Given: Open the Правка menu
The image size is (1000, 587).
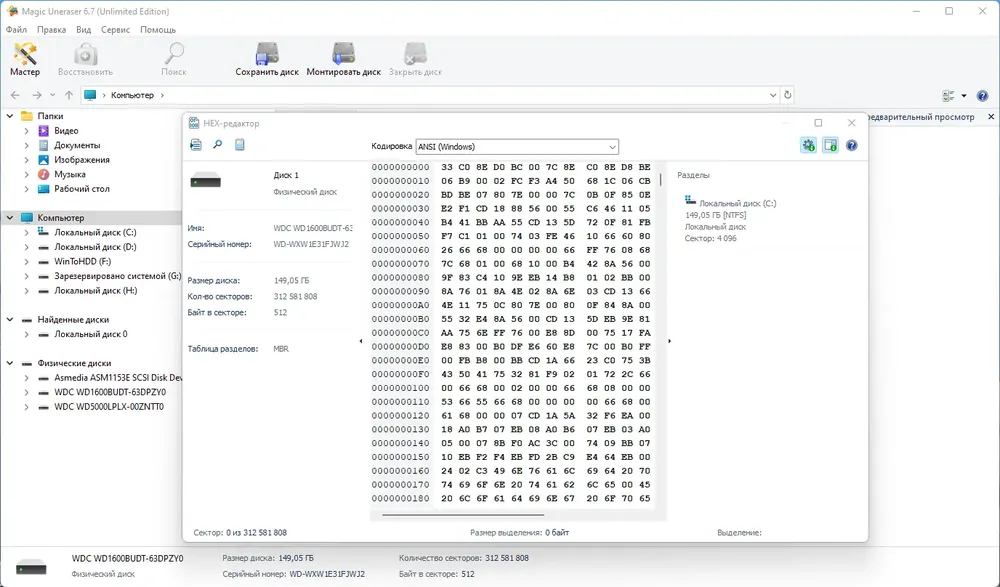Looking at the screenshot, I should pos(51,29).
